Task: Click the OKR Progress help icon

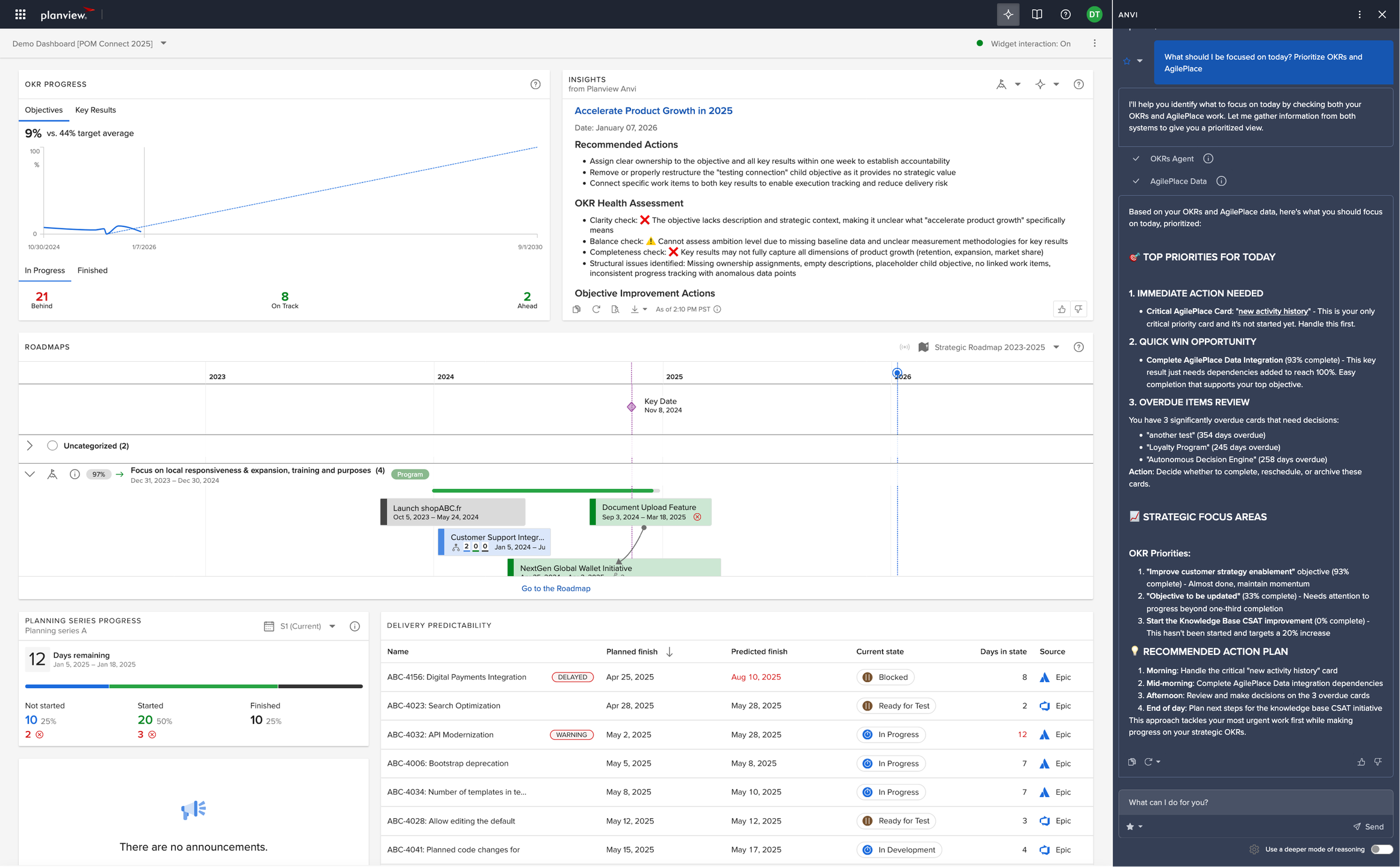Action: pos(535,84)
